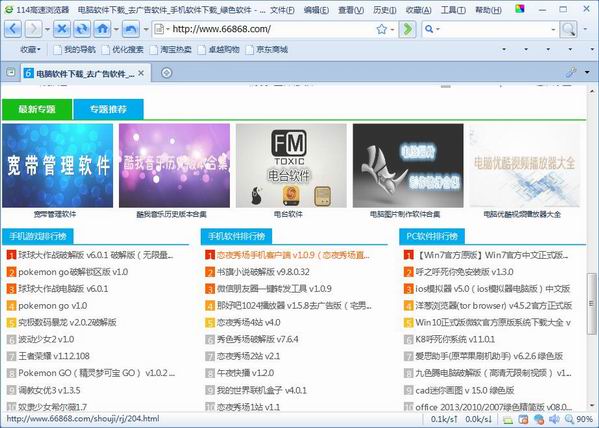599x428 pixels.
Task: Click the green Go arrow button
Action: (x=407, y=29)
